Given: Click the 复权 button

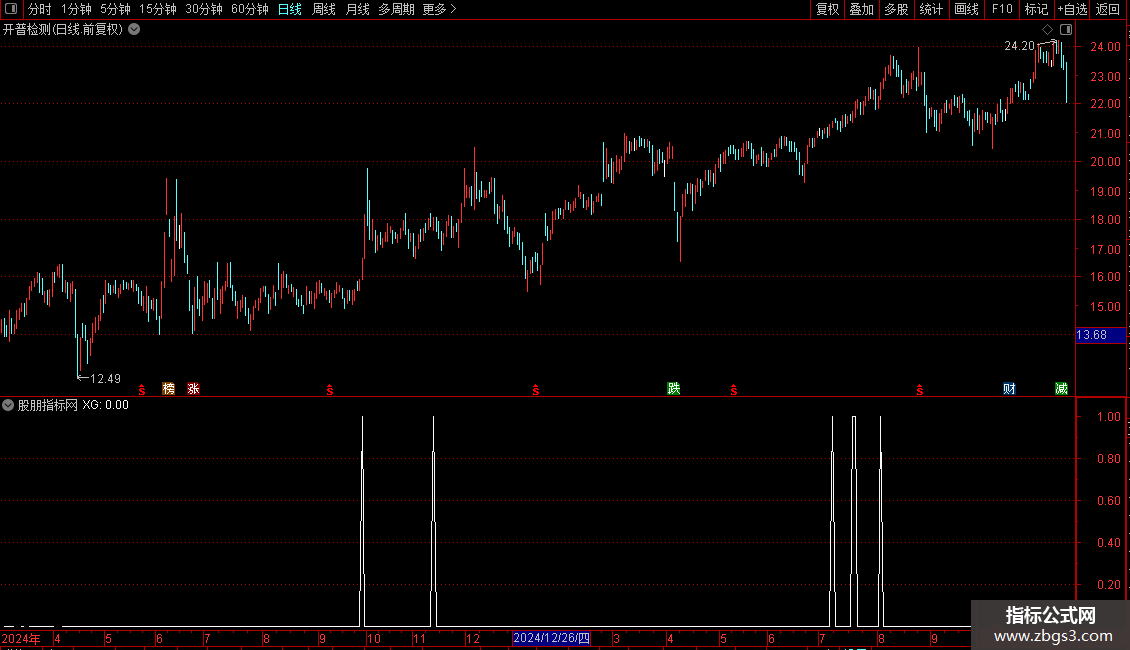Looking at the screenshot, I should point(827,9).
